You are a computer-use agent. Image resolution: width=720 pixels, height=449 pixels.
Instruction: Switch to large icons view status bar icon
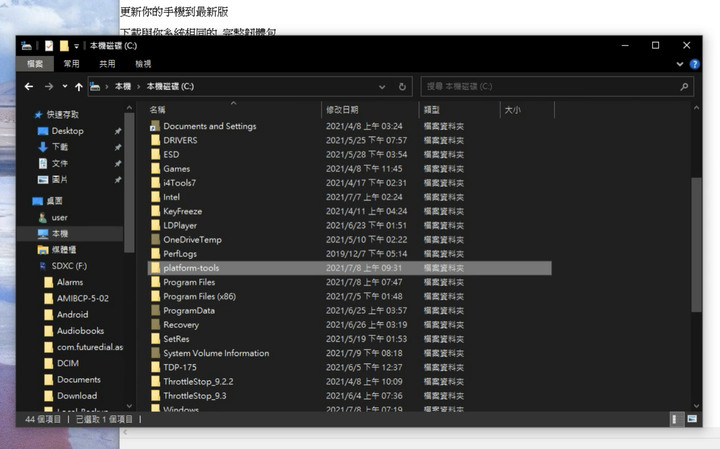[692, 419]
